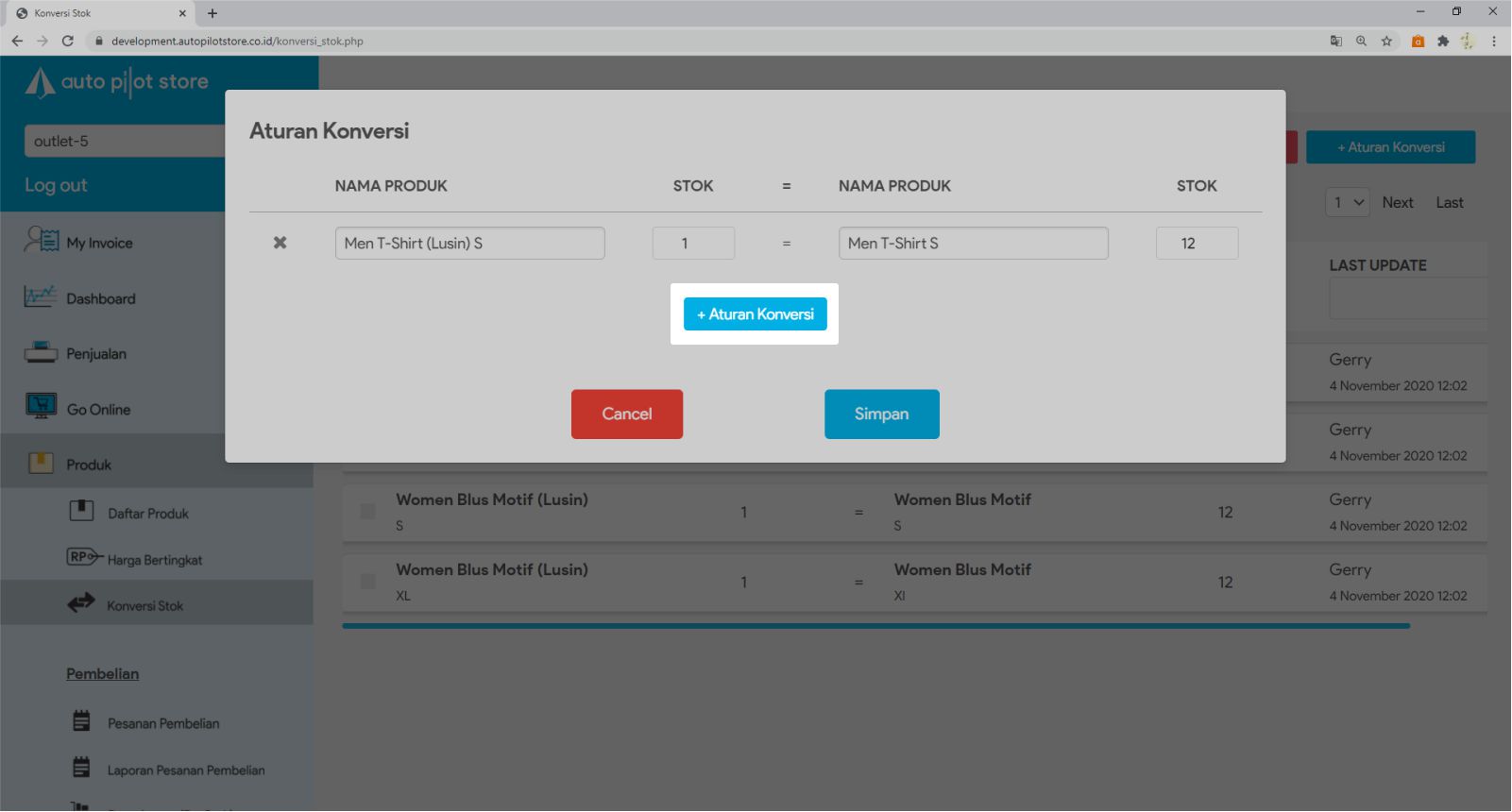The height and width of the screenshot is (812, 1512).
Task: Tick checkbox for Women Blus Motif (Lusin) XL
Action: 367,582
